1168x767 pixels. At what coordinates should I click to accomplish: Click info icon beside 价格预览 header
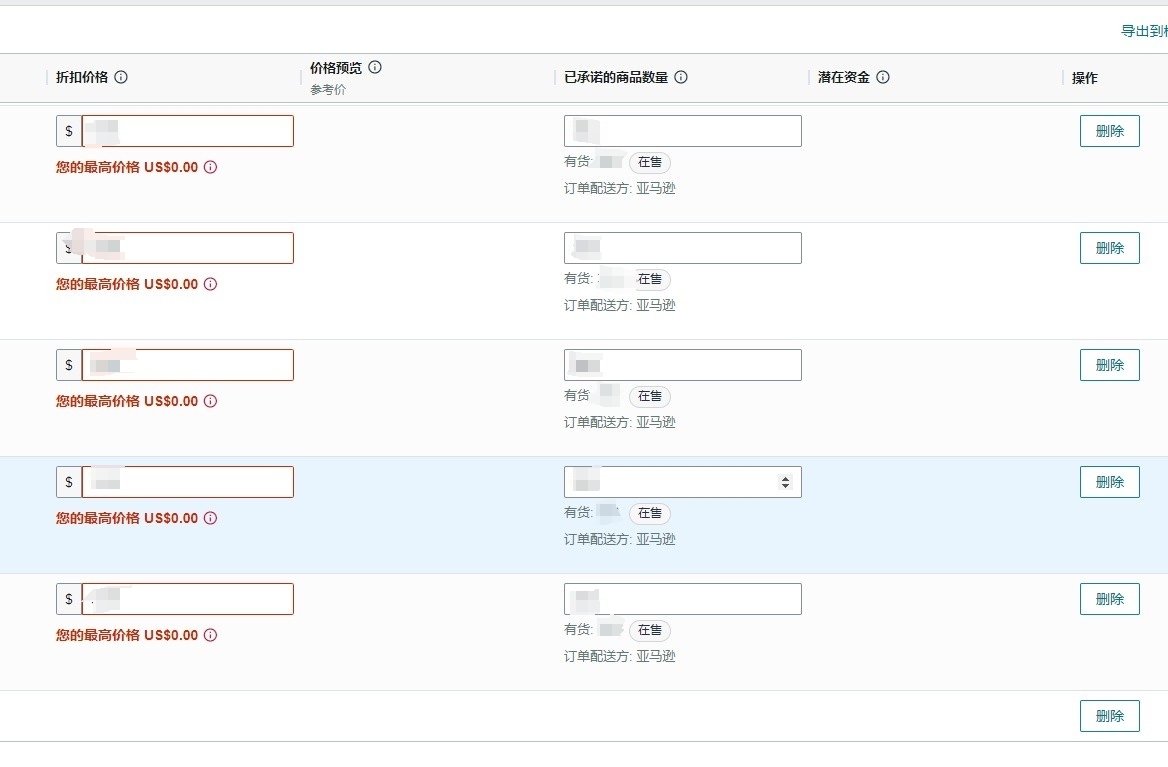click(x=375, y=67)
